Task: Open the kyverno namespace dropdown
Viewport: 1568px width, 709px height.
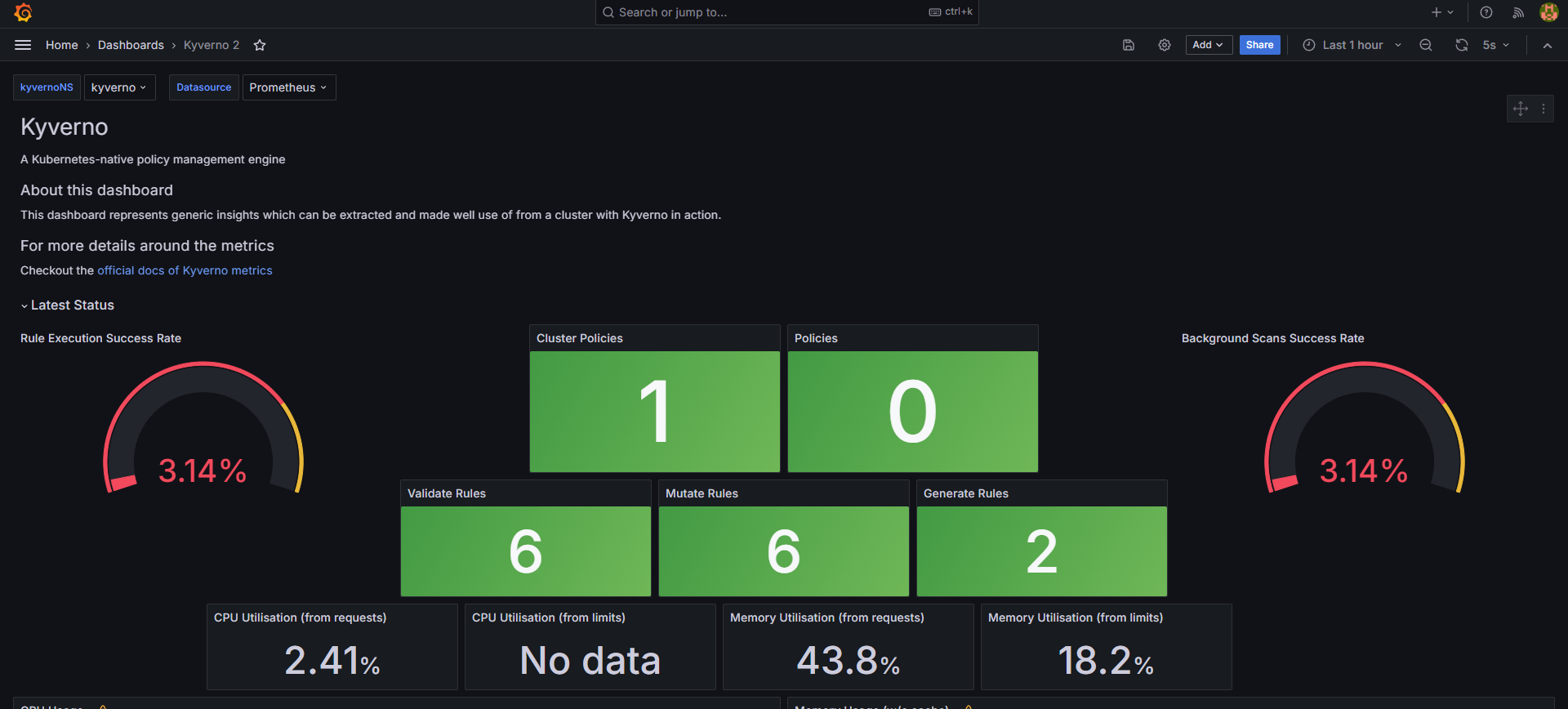Action: (x=119, y=87)
